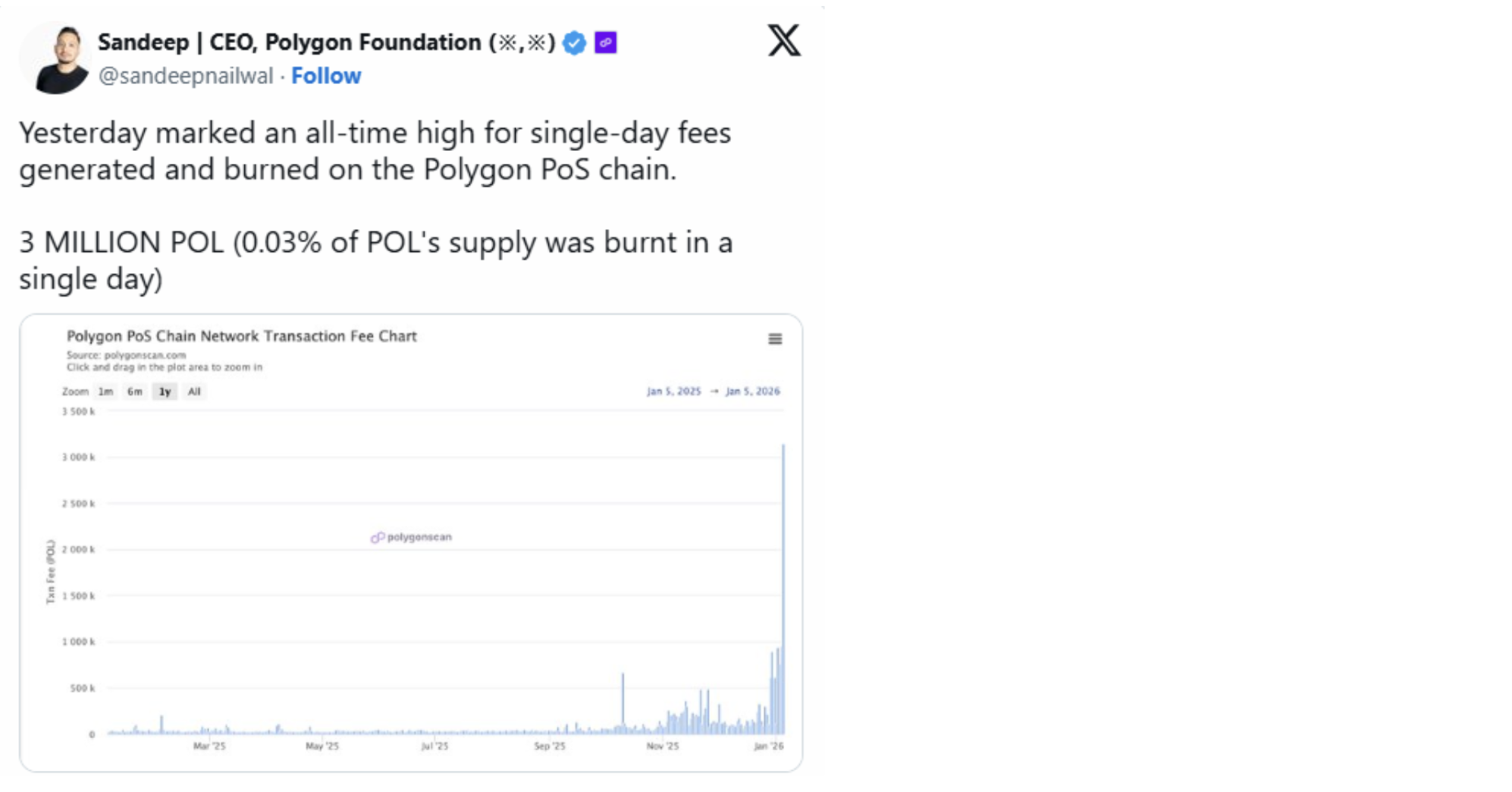Screen dimensions: 1512x792
Task: Click the purple Polygon affiliate badge
Action: (x=605, y=43)
